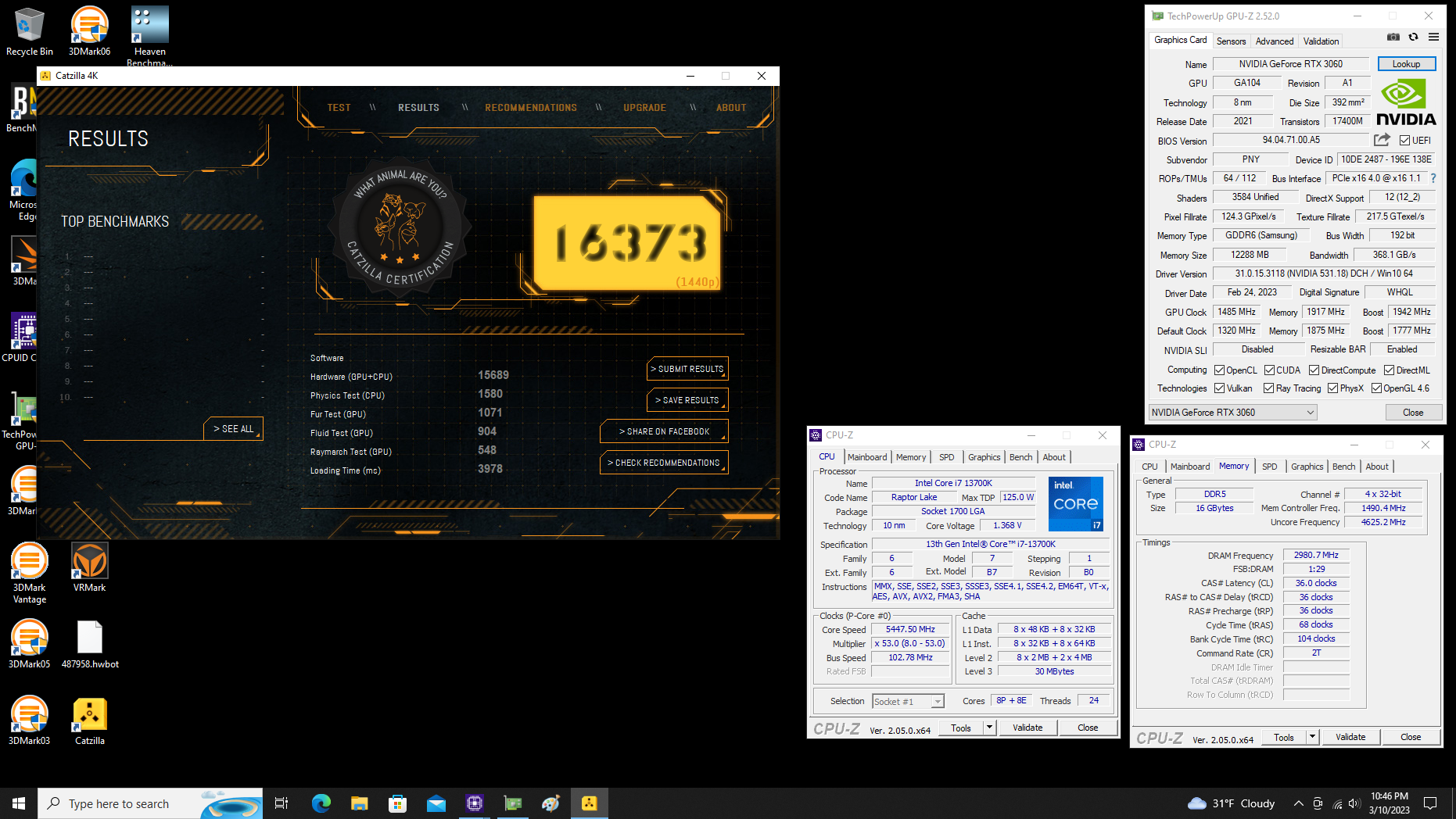Screen dimensions: 1456x819
Task: Open Mail app from taskbar
Action: tap(436, 803)
